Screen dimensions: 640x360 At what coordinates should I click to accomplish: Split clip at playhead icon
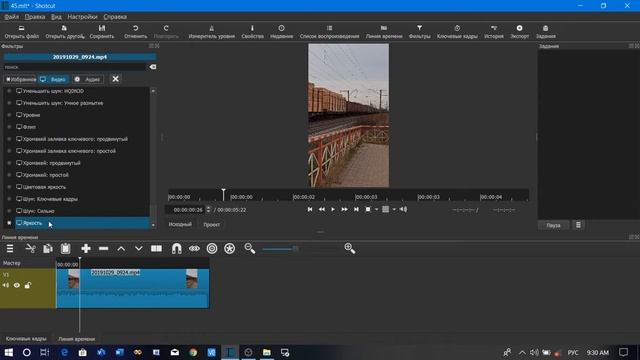click(x=156, y=249)
